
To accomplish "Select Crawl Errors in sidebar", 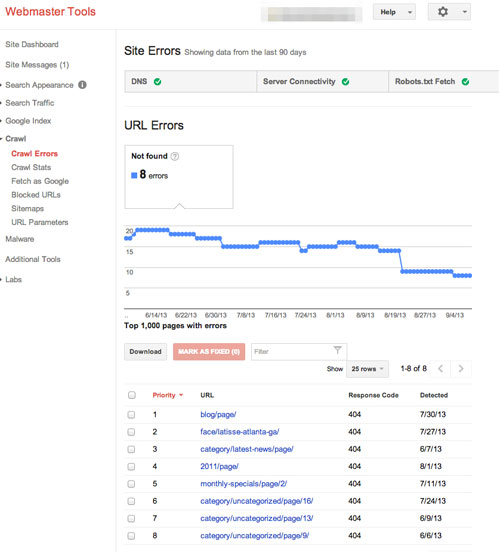I will [35, 153].
